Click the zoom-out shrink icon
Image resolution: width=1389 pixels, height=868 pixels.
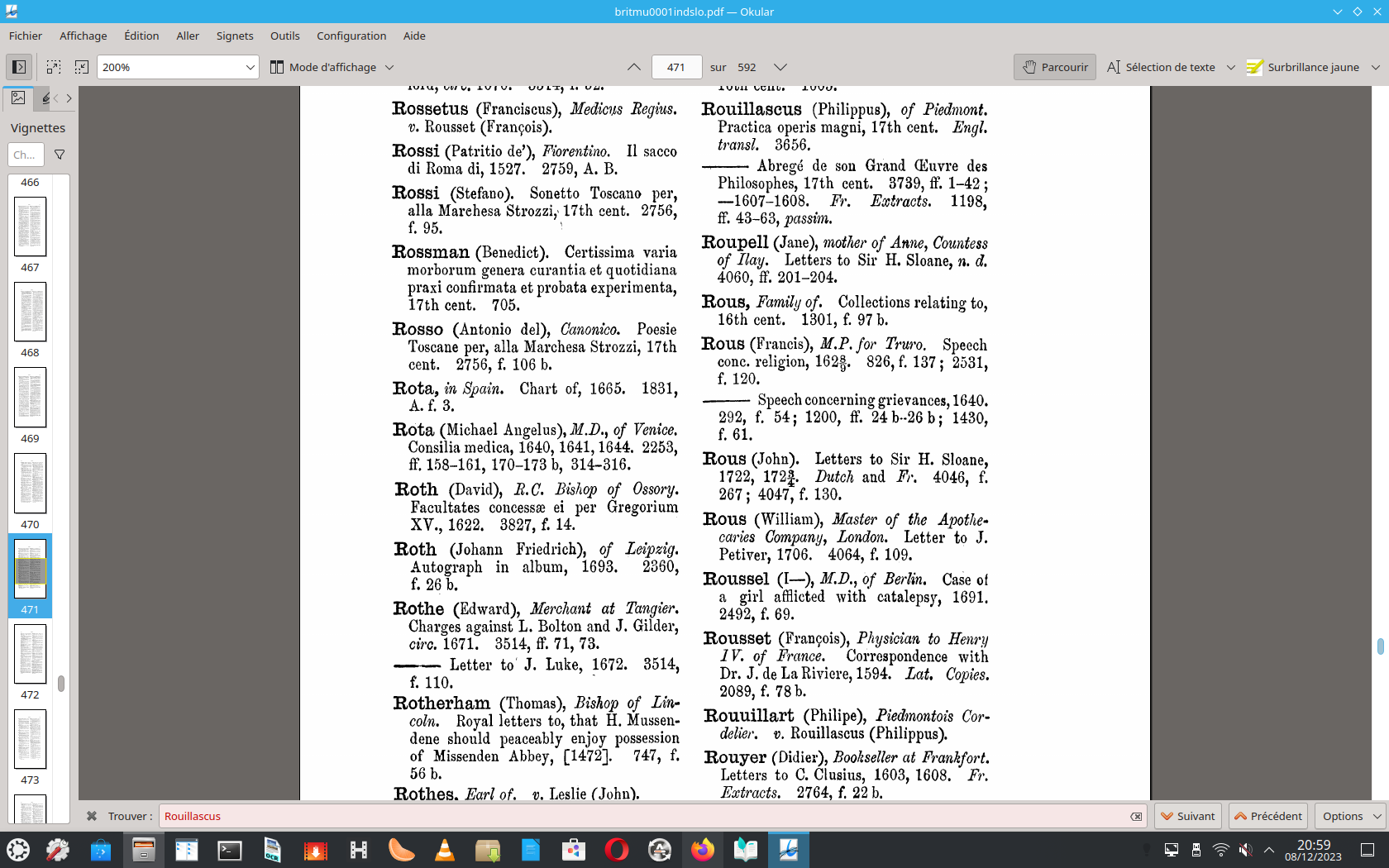(x=82, y=67)
